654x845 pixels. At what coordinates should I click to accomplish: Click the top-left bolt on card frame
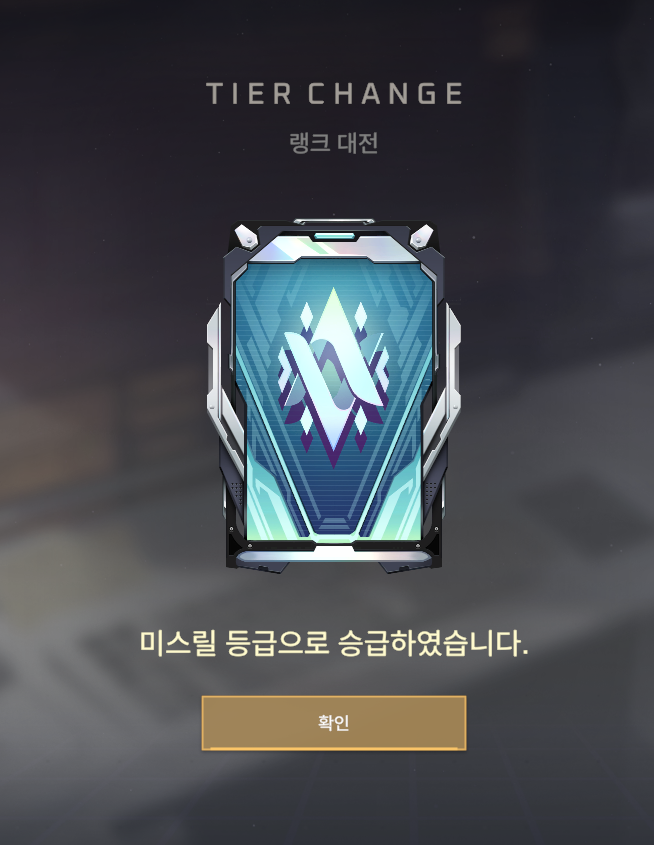247,238
